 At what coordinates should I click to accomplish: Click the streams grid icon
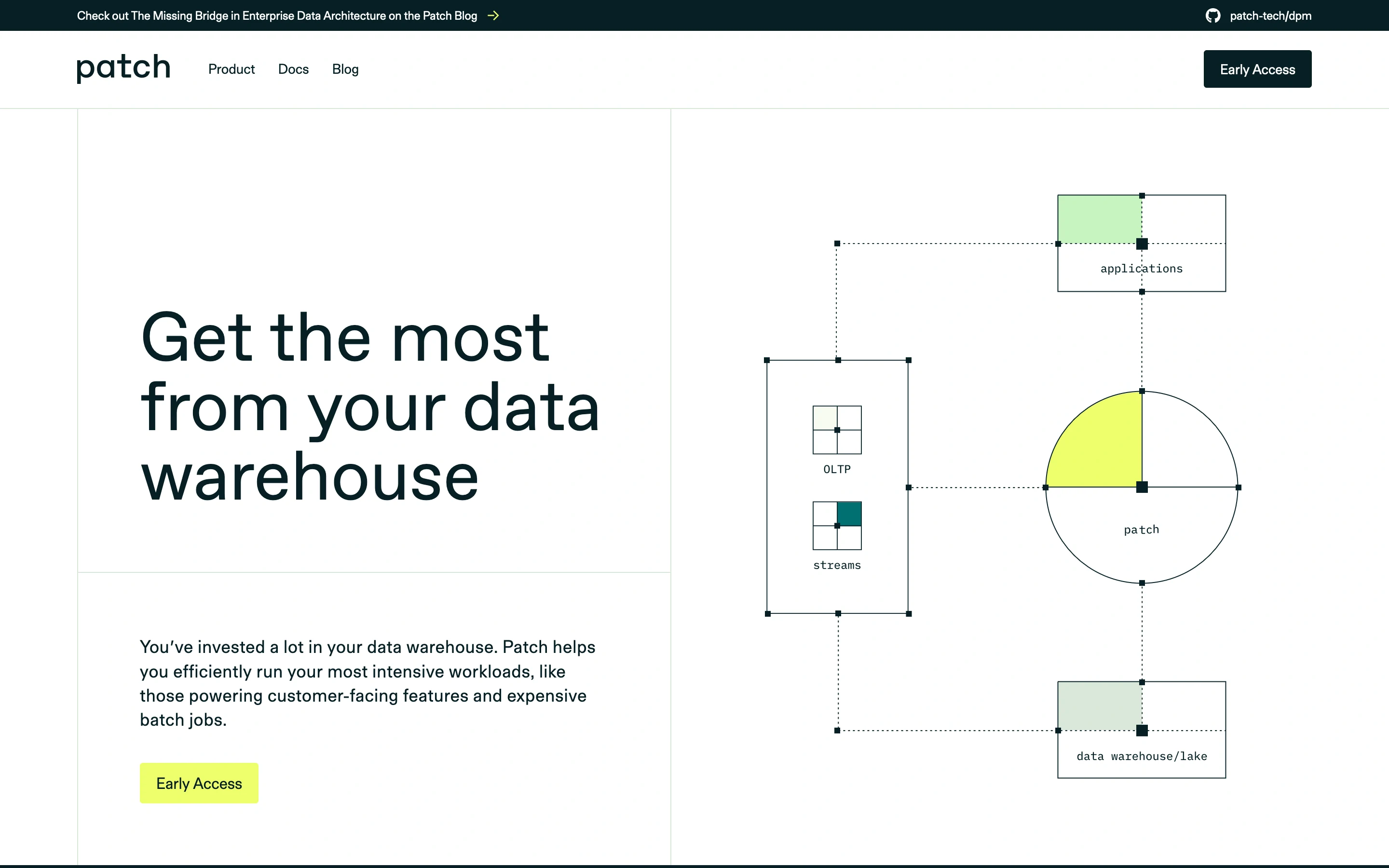(837, 526)
